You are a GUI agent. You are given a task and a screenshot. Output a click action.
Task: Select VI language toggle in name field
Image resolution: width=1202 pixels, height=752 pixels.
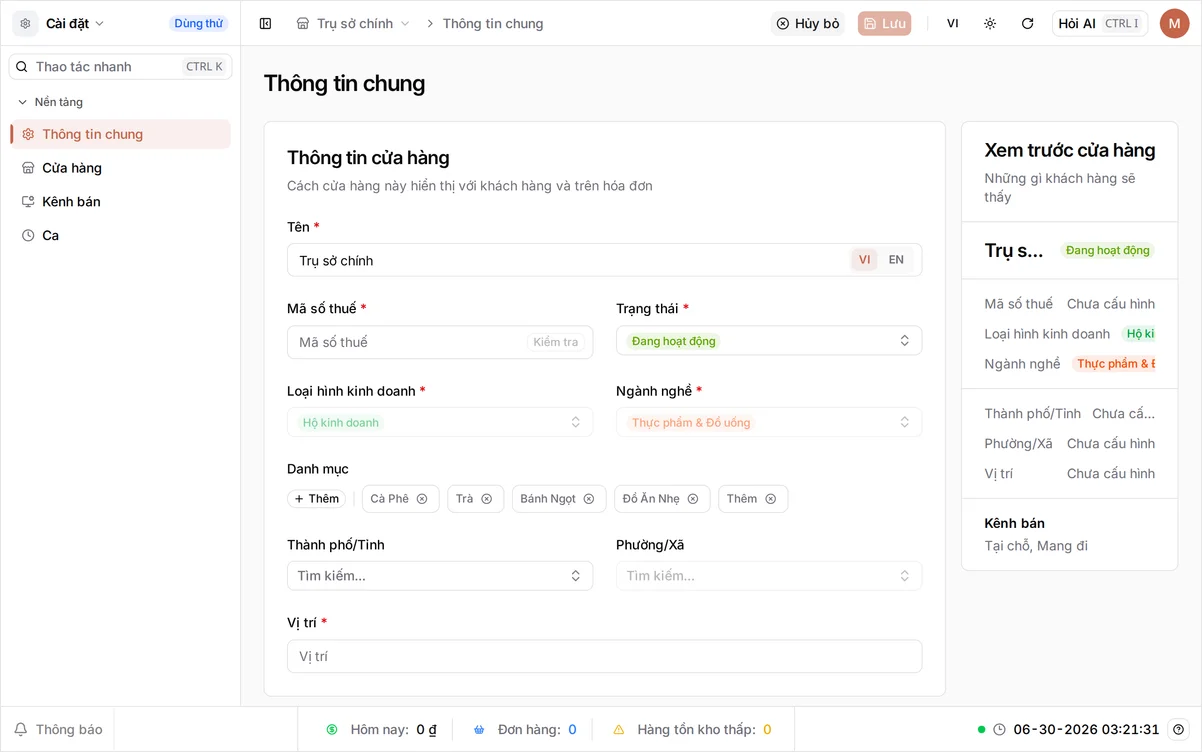(864, 260)
